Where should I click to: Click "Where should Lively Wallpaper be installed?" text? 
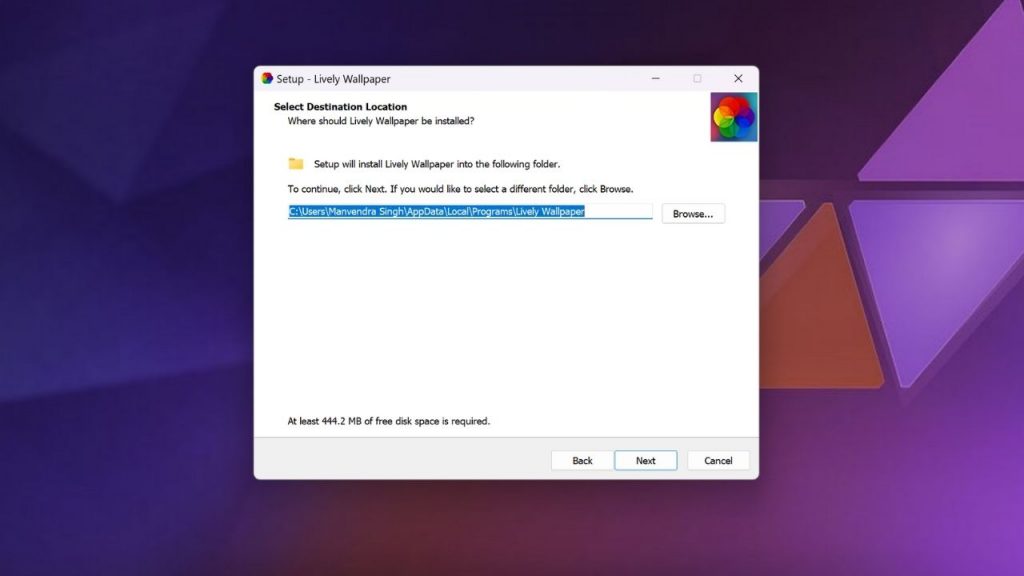(381, 121)
